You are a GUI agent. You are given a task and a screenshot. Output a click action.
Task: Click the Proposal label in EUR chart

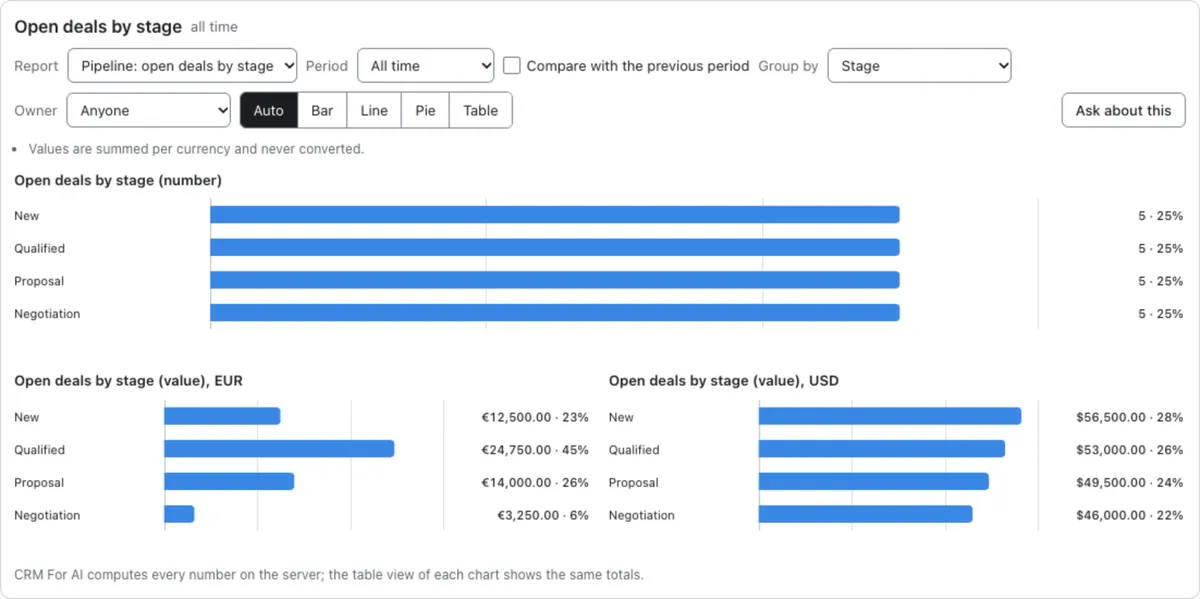coord(39,482)
